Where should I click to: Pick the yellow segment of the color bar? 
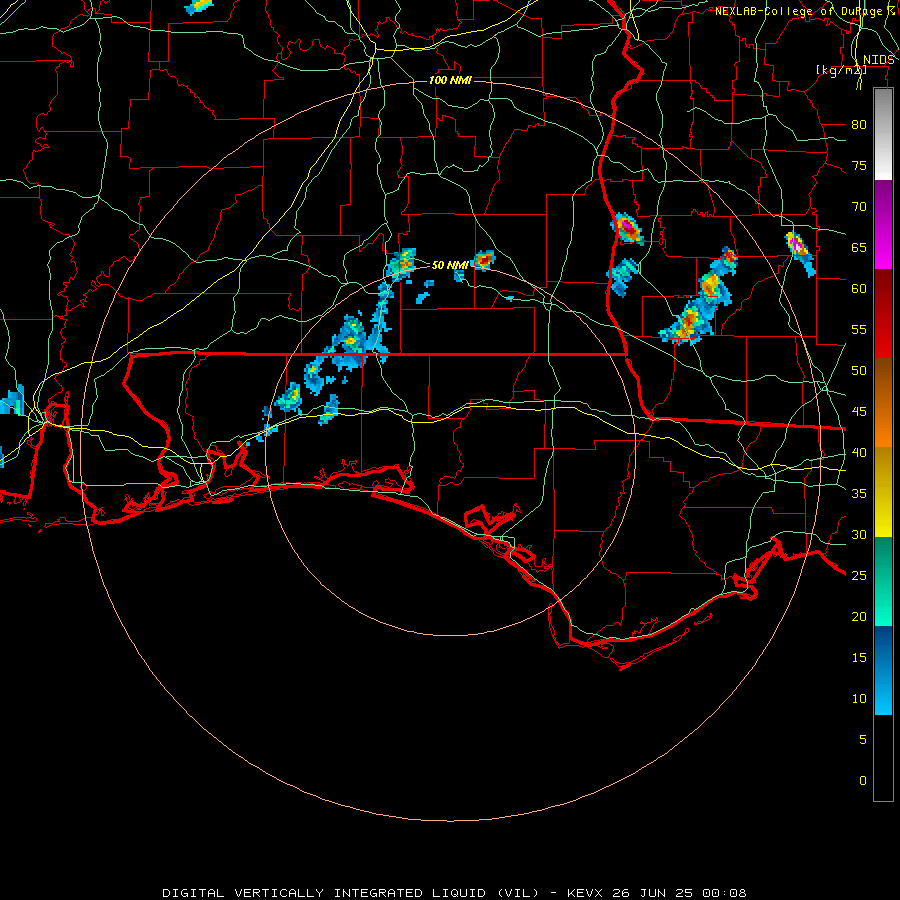coord(883,492)
